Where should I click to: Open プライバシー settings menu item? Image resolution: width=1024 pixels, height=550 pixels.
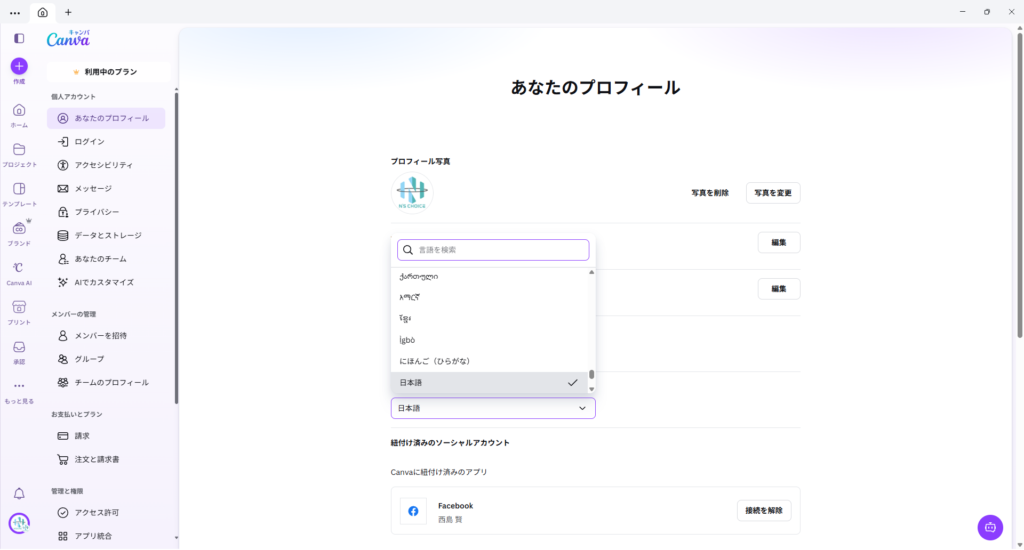97,212
